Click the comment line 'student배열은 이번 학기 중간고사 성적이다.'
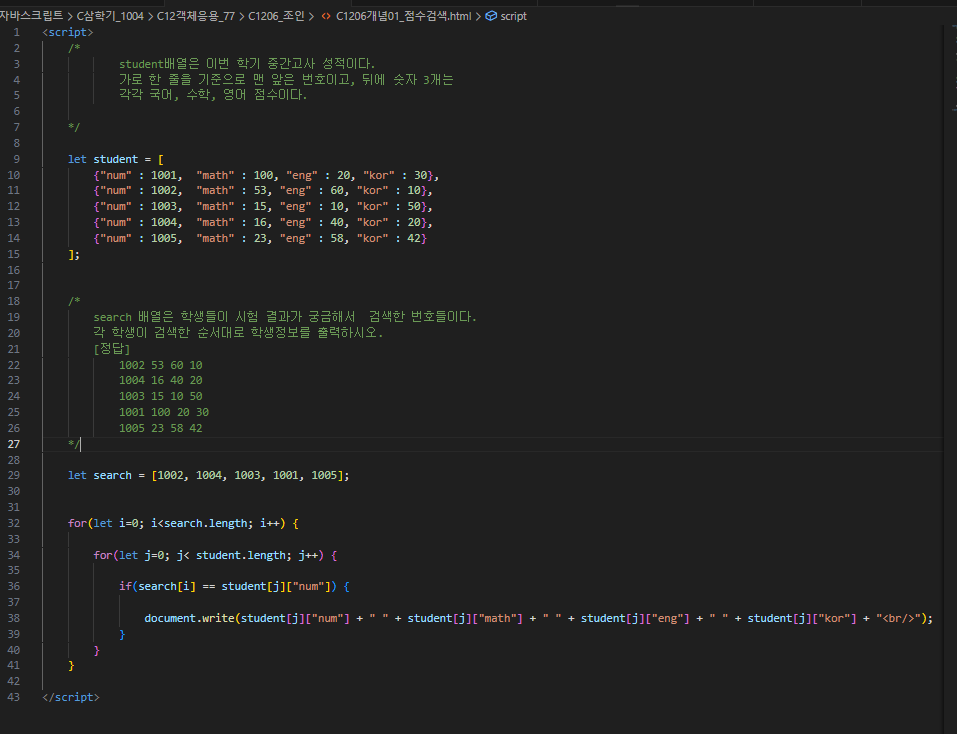The width and height of the screenshot is (957, 734). 247,64
